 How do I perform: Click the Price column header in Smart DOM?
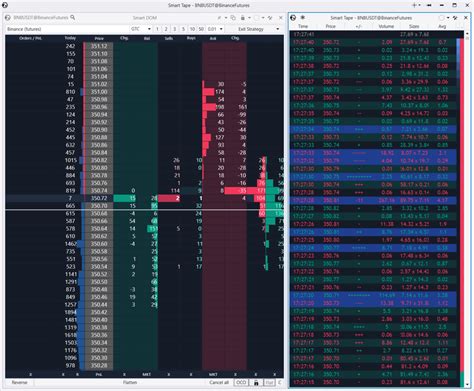pos(99,38)
